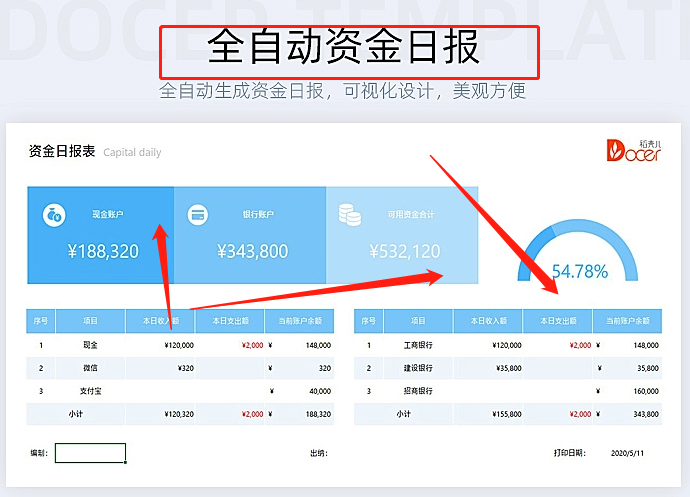
Task: Click the 40,000 balance in 支付宝 row
Action: pos(320,391)
